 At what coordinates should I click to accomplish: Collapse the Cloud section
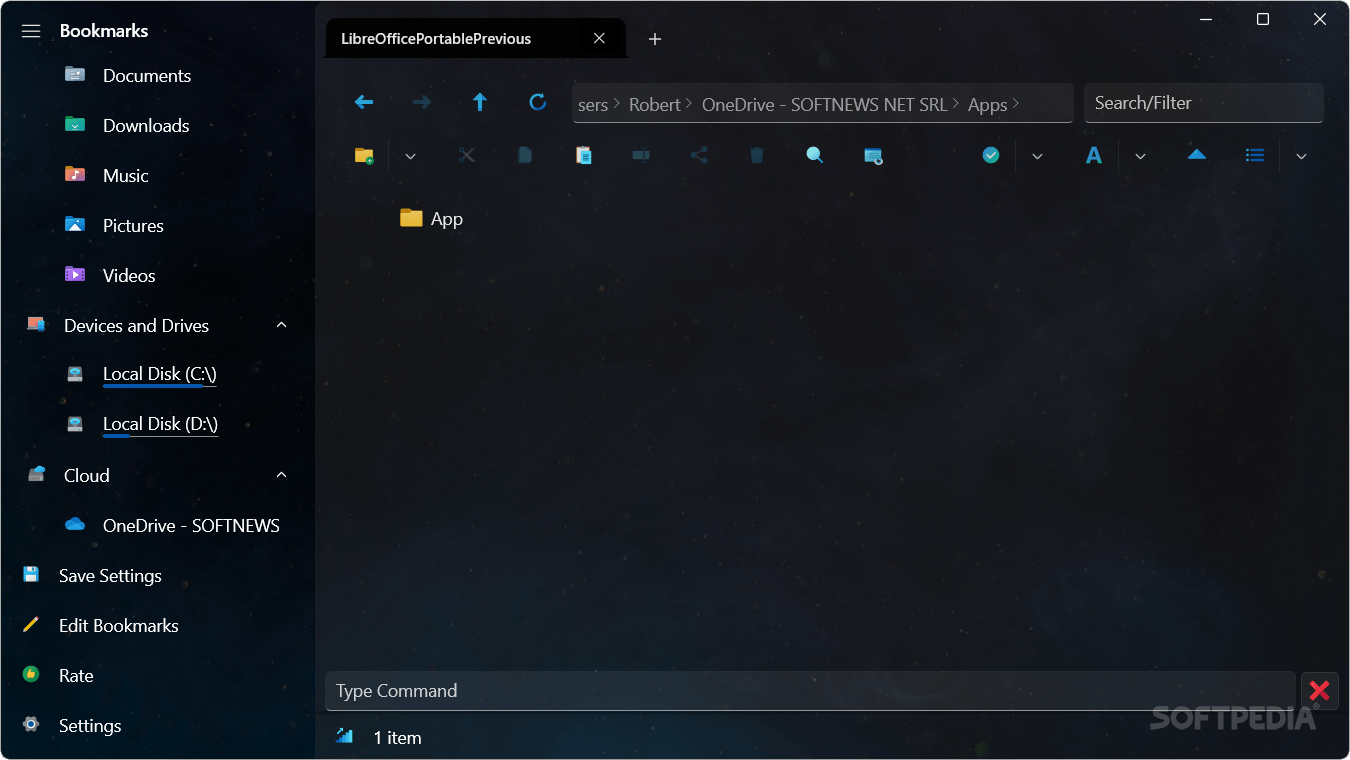(281, 475)
